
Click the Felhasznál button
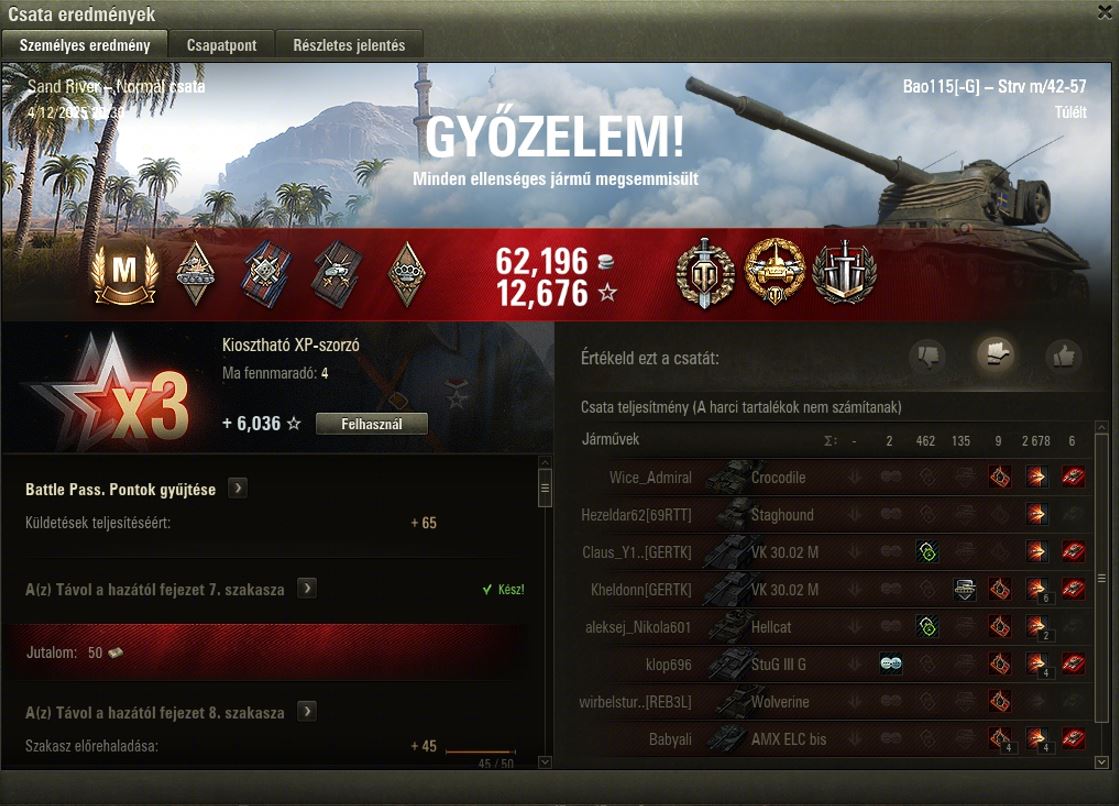372,423
